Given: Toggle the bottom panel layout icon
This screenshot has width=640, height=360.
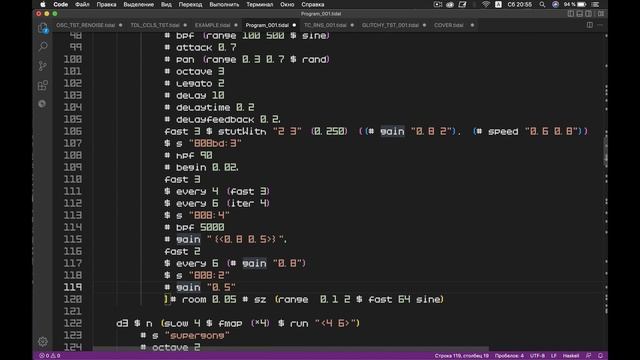Looking at the screenshot, I should 580,13.
